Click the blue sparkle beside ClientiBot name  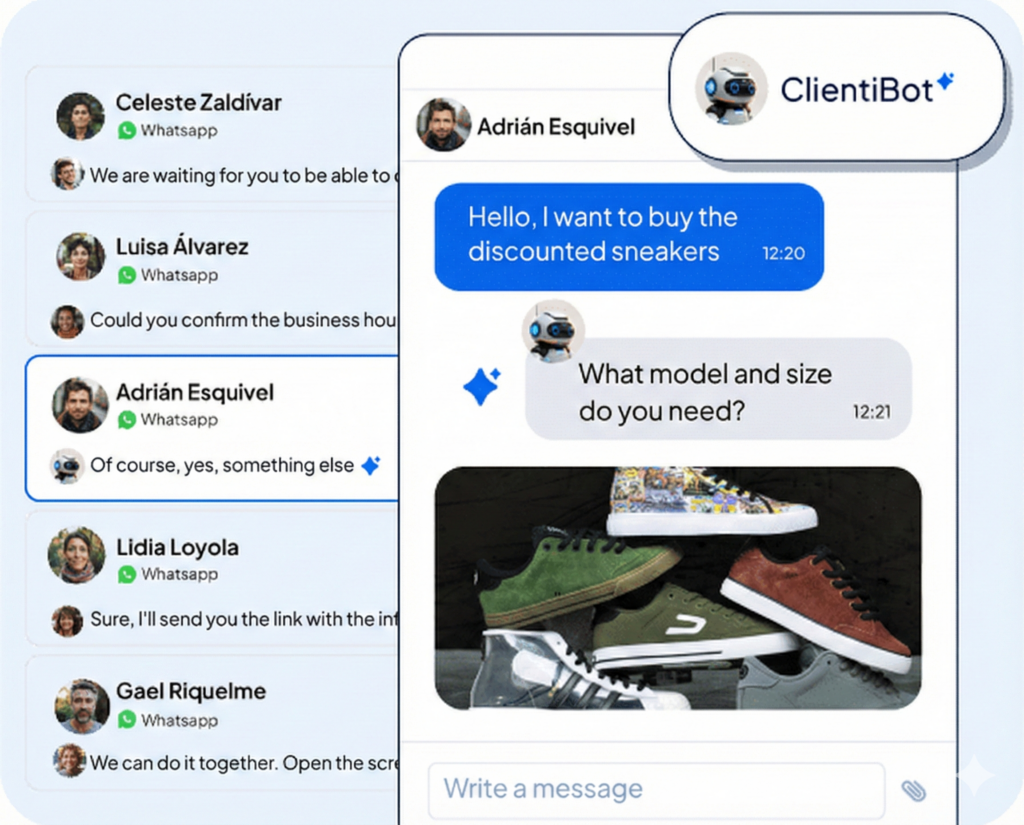click(946, 82)
